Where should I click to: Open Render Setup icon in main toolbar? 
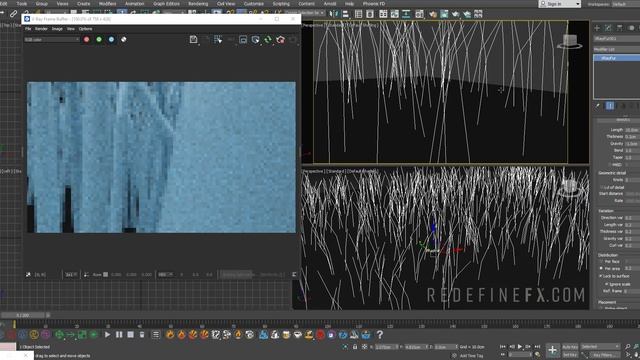433,14
